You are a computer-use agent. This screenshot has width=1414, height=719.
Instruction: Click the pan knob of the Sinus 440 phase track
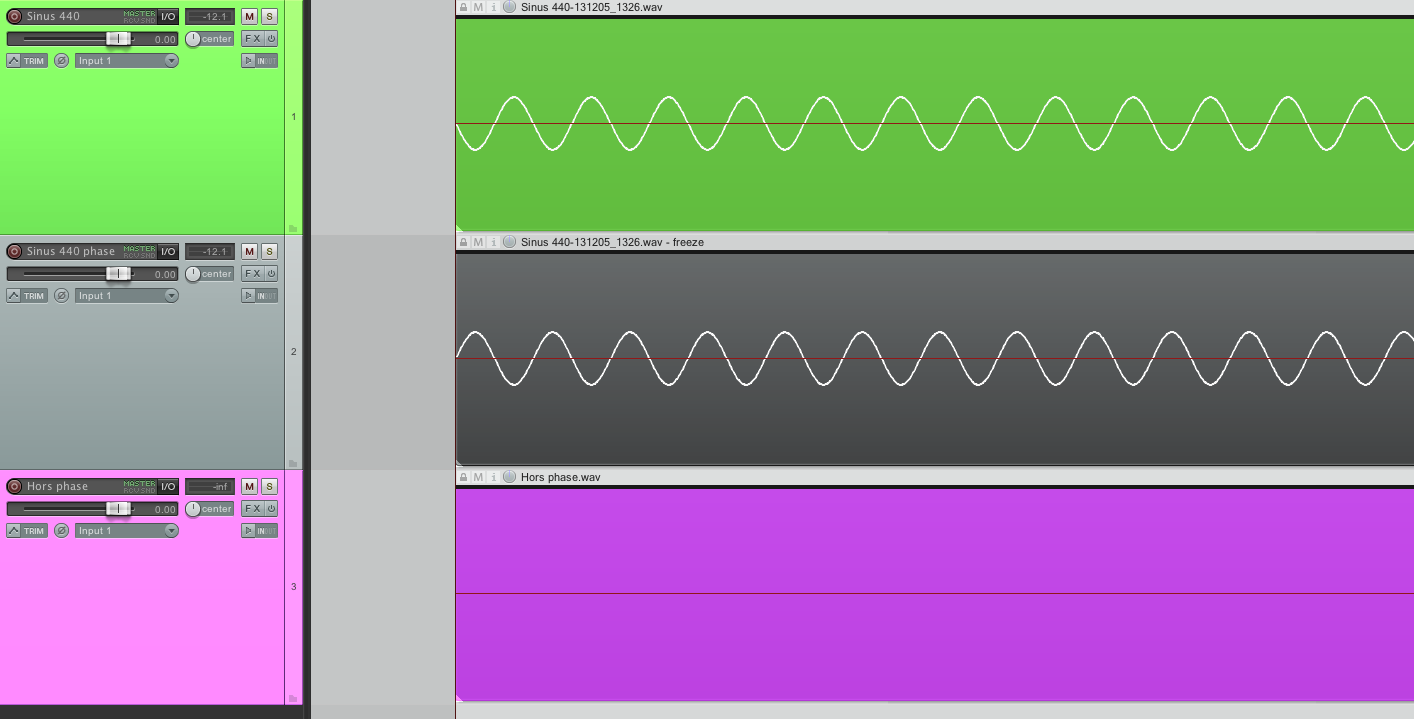coord(193,273)
